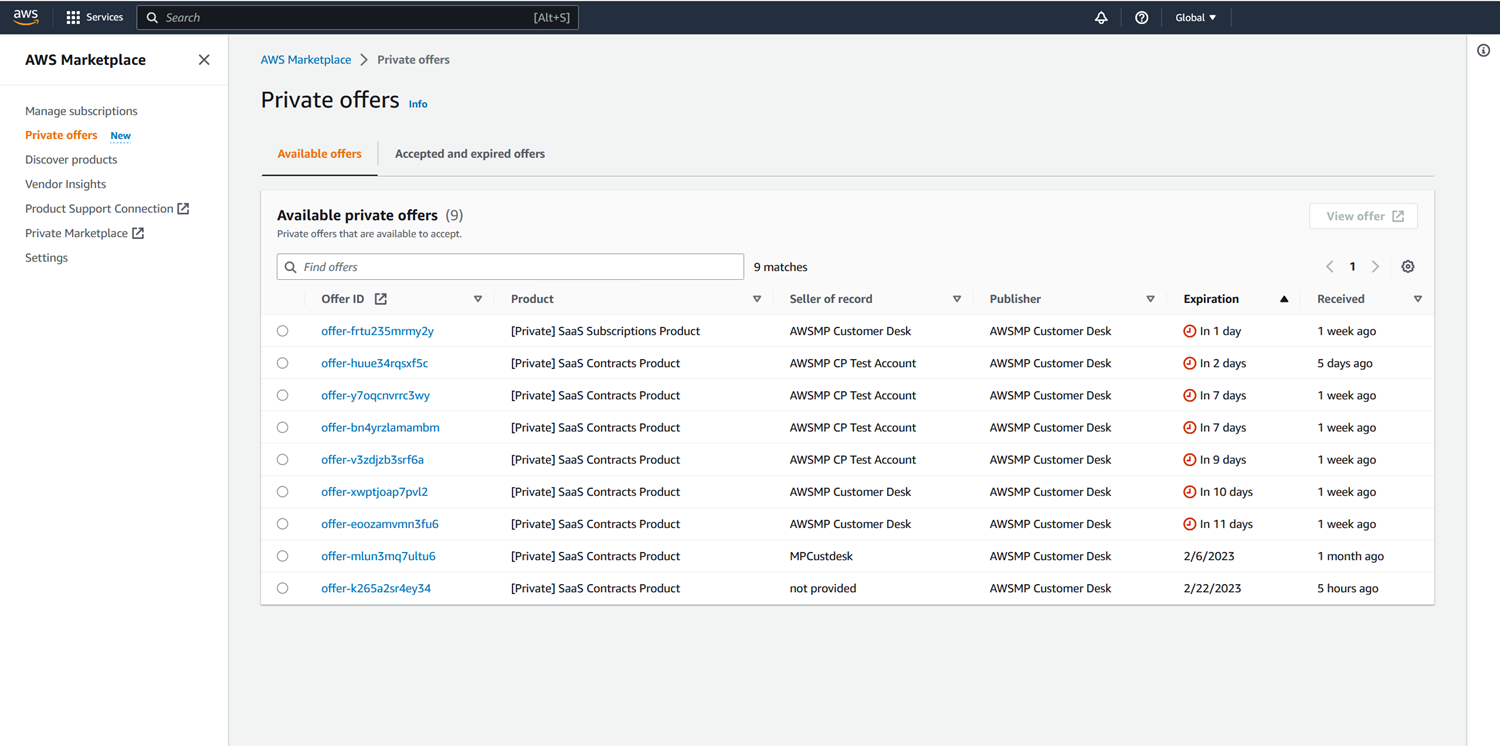Select radio for offer-mlun3mq7ultu6
Image resolution: width=1500 pixels, height=746 pixels.
point(283,556)
